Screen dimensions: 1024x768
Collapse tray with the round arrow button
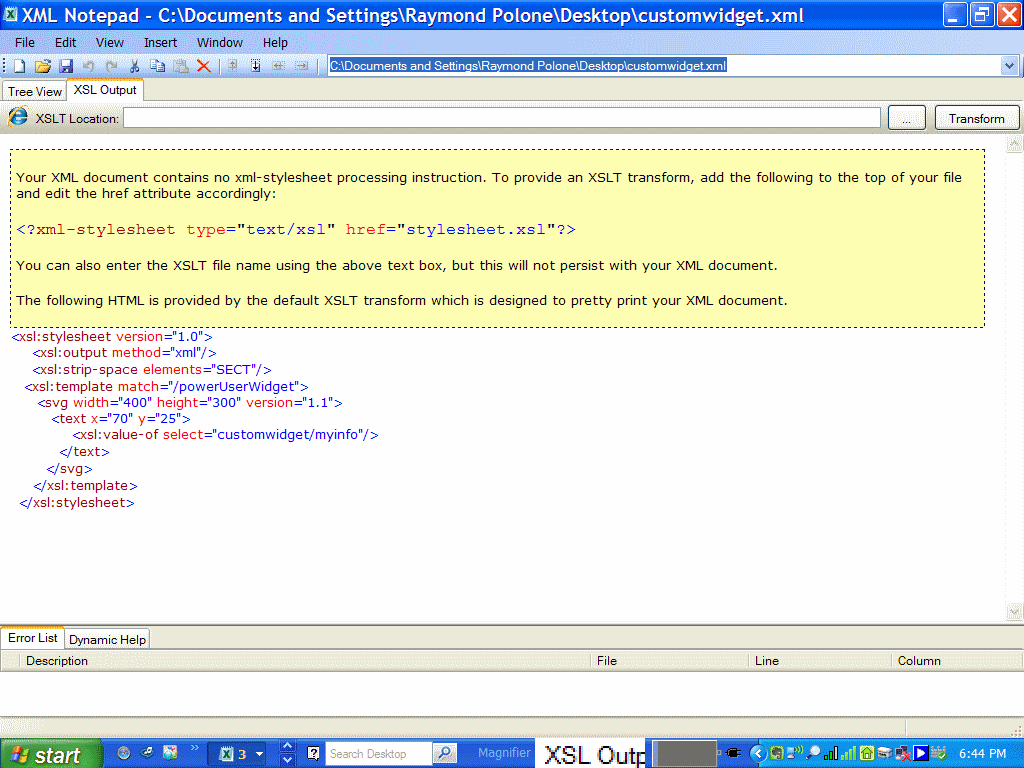(x=758, y=753)
